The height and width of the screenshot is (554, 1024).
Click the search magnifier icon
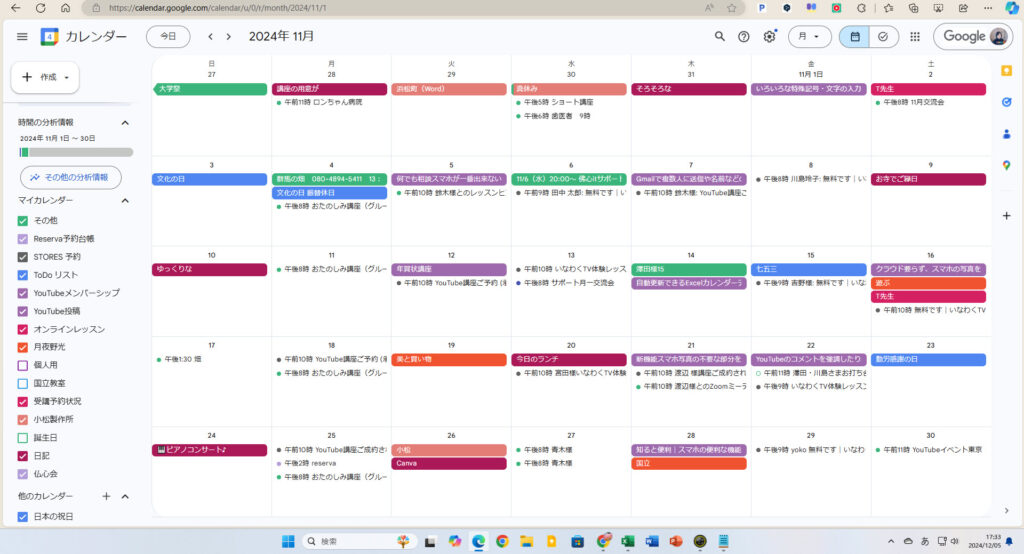coord(720,36)
